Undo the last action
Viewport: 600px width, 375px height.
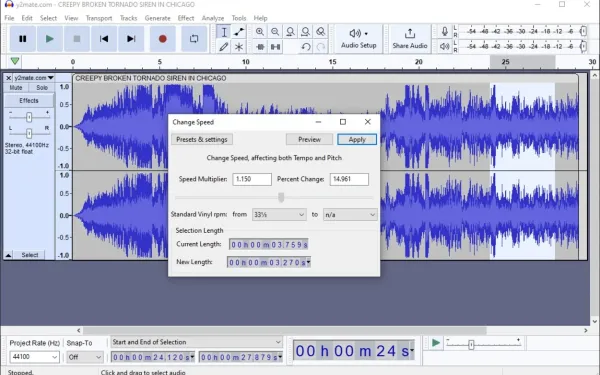pos(305,47)
